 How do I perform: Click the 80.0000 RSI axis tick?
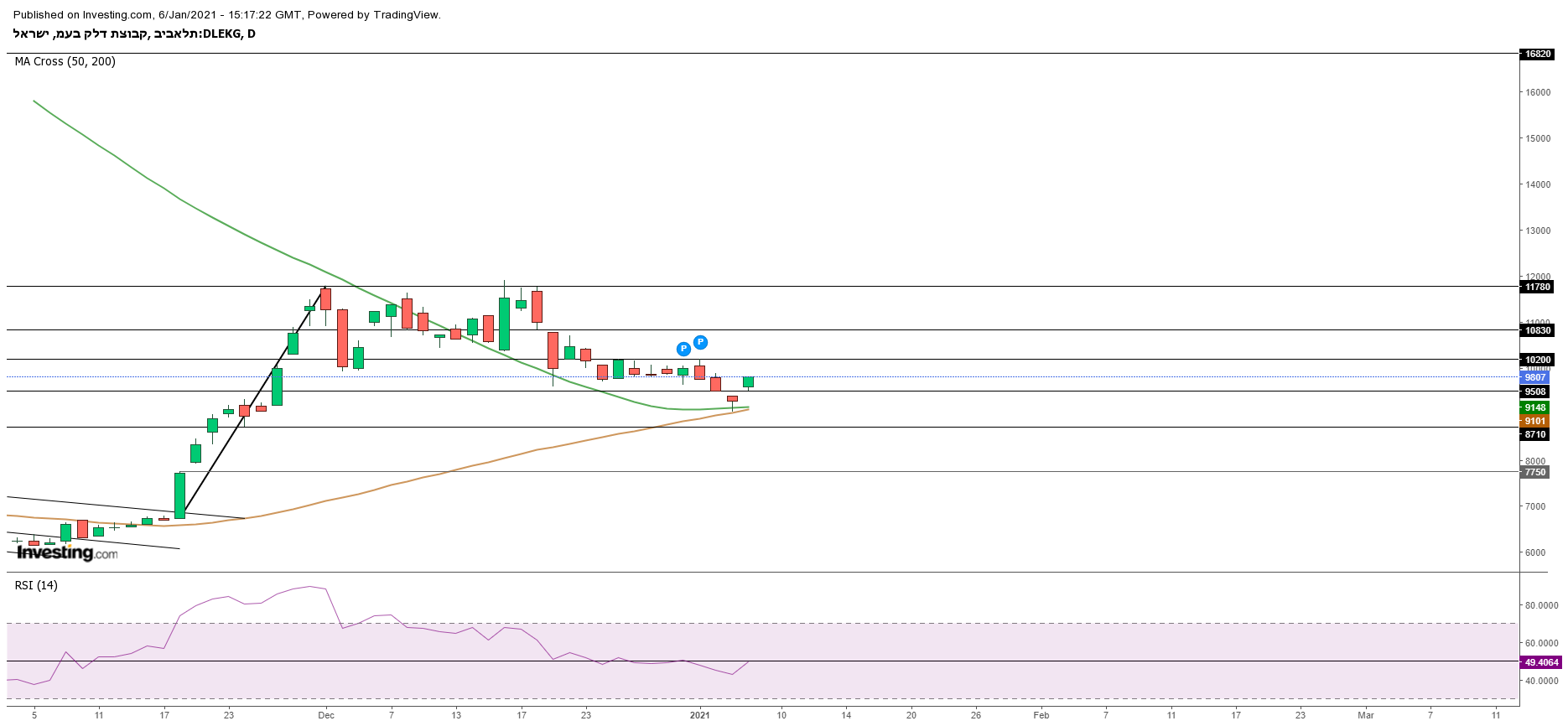click(x=1542, y=605)
